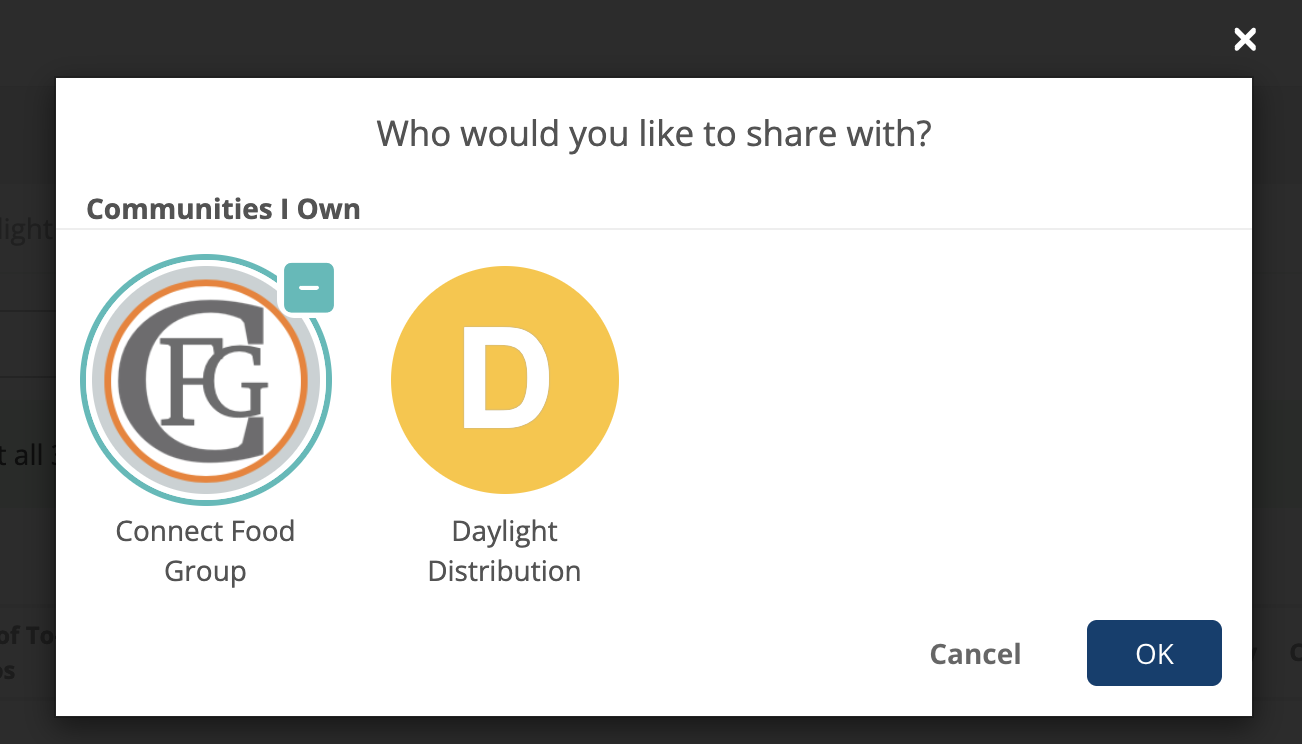
Task: Click the white D letter in the yellow avatar
Action: tap(504, 380)
